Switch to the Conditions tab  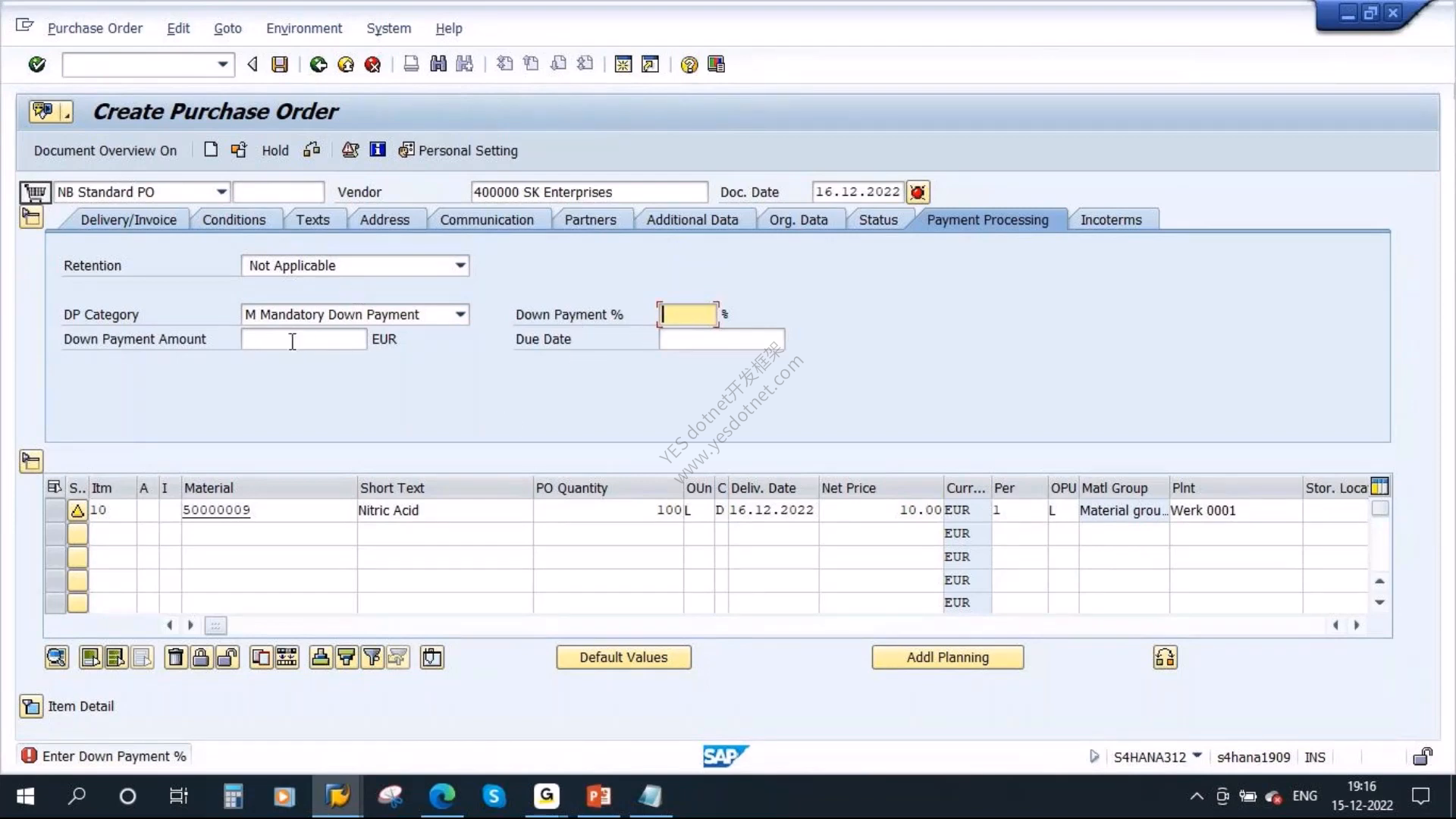tap(234, 220)
